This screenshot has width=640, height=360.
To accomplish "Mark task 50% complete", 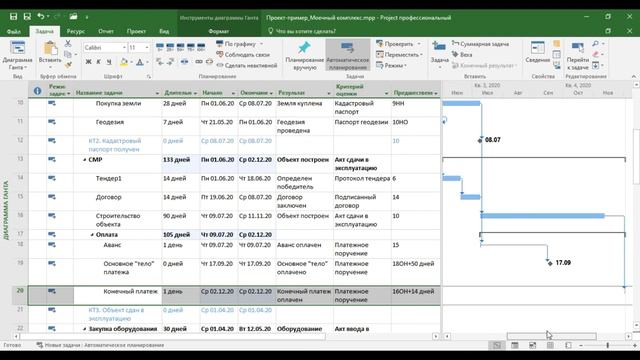I will click(180, 47).
